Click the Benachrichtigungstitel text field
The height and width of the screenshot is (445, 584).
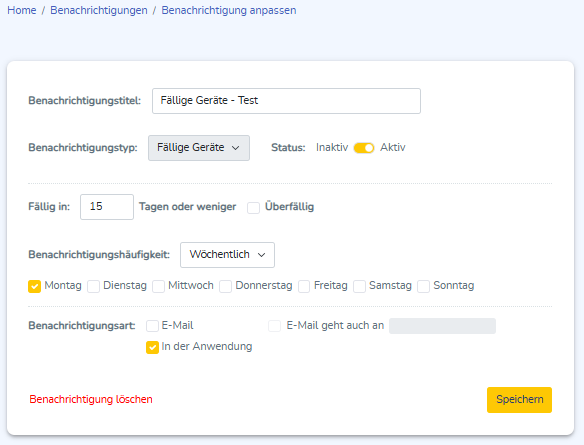pyautogui.click(x=286, y=101)
